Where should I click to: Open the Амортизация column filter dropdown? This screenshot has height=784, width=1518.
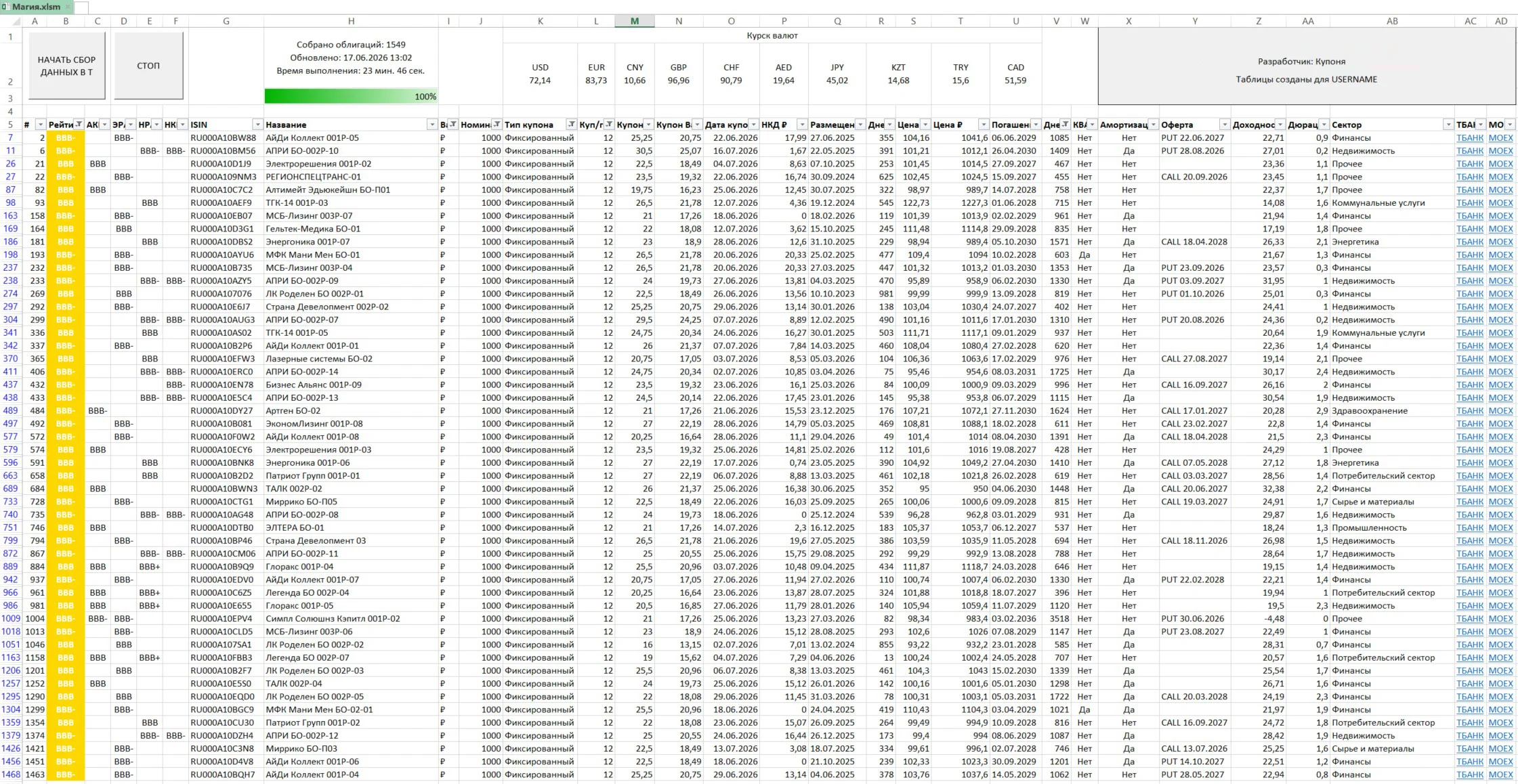point(1153,125)
